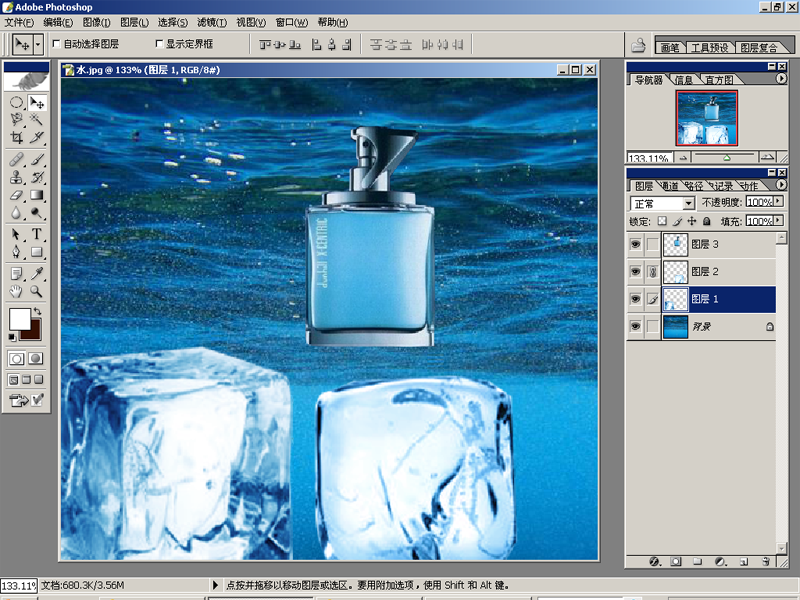Select the Dodge tool
Image resolution: width=800 pixels, height=600 pixels.
click(36, 212)
